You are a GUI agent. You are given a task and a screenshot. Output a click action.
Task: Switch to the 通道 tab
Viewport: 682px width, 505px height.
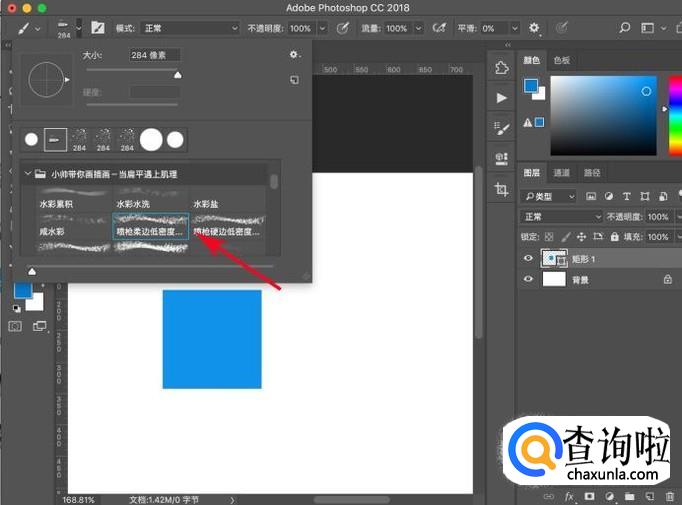[x=562, y=172]
